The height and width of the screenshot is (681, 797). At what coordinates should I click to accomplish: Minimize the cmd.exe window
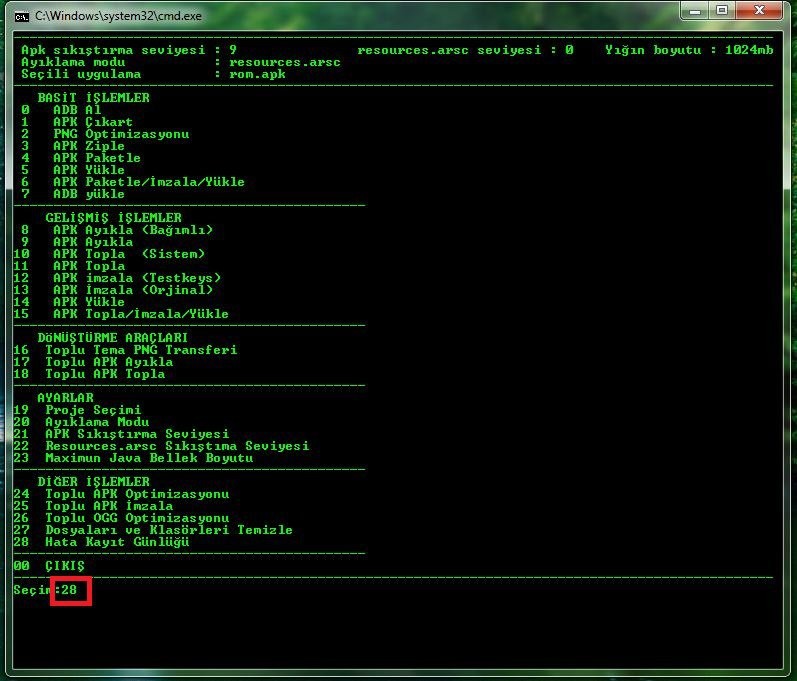click(695, 11)
